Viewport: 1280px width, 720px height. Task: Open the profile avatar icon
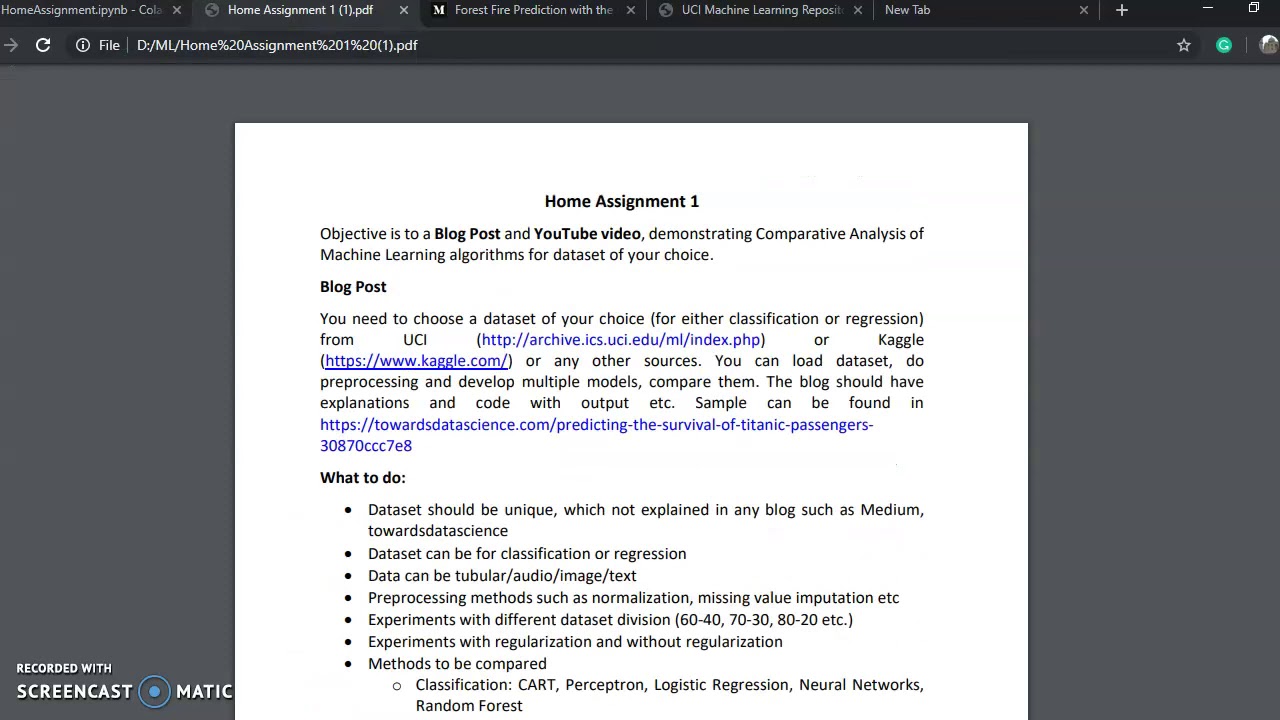pos(1269,45)
